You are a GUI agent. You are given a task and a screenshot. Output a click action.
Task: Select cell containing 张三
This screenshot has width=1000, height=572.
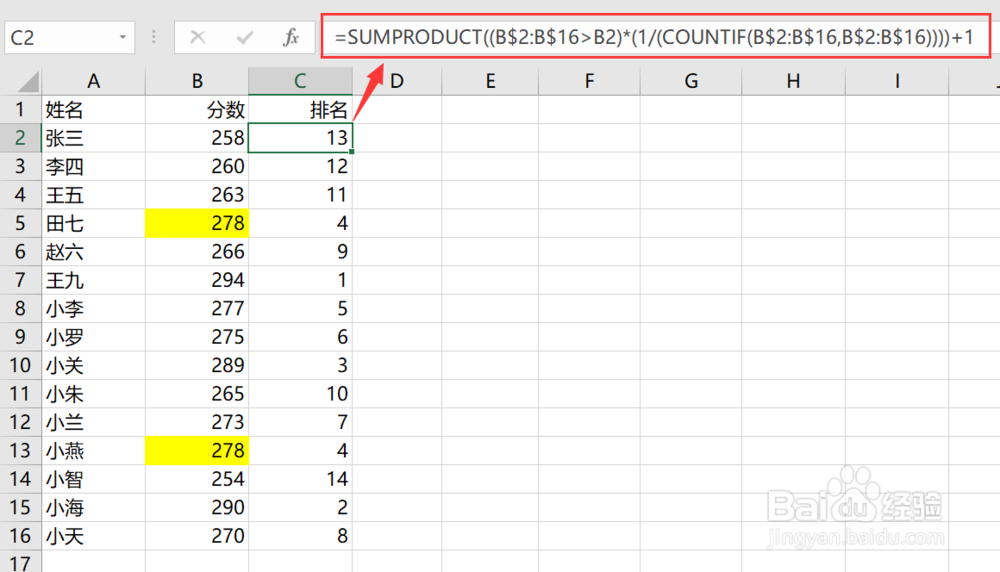pos(93,138)
